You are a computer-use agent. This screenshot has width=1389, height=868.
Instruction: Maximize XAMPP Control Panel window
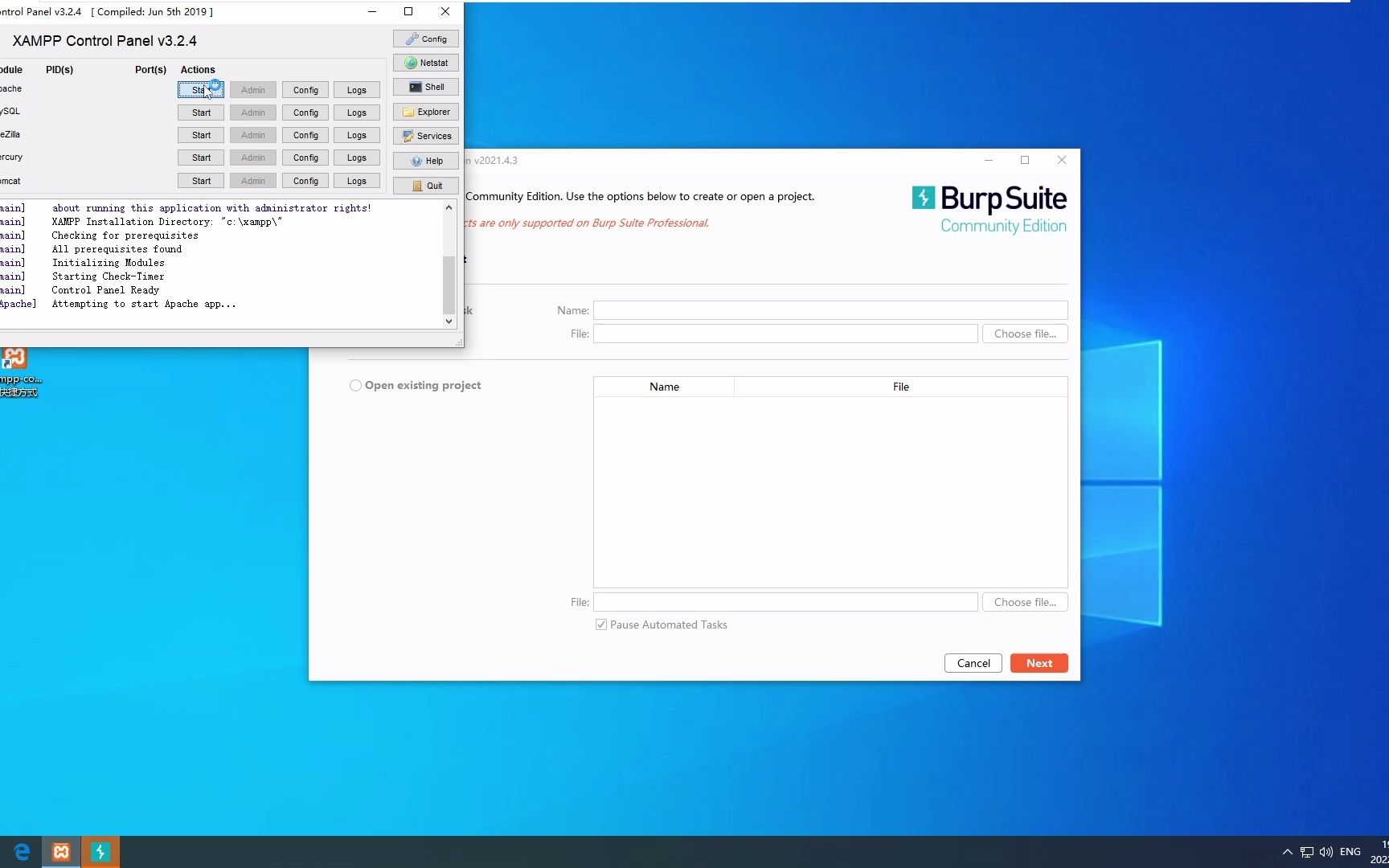[408, 11]
